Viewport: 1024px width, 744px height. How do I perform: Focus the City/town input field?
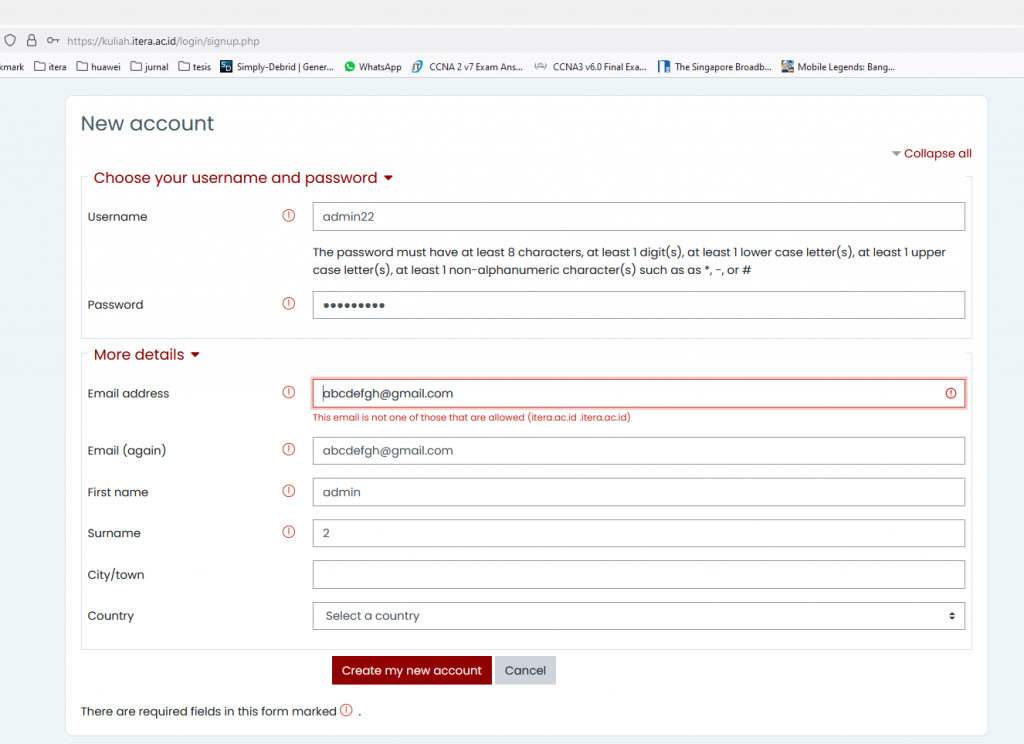(x=638, y=575)
